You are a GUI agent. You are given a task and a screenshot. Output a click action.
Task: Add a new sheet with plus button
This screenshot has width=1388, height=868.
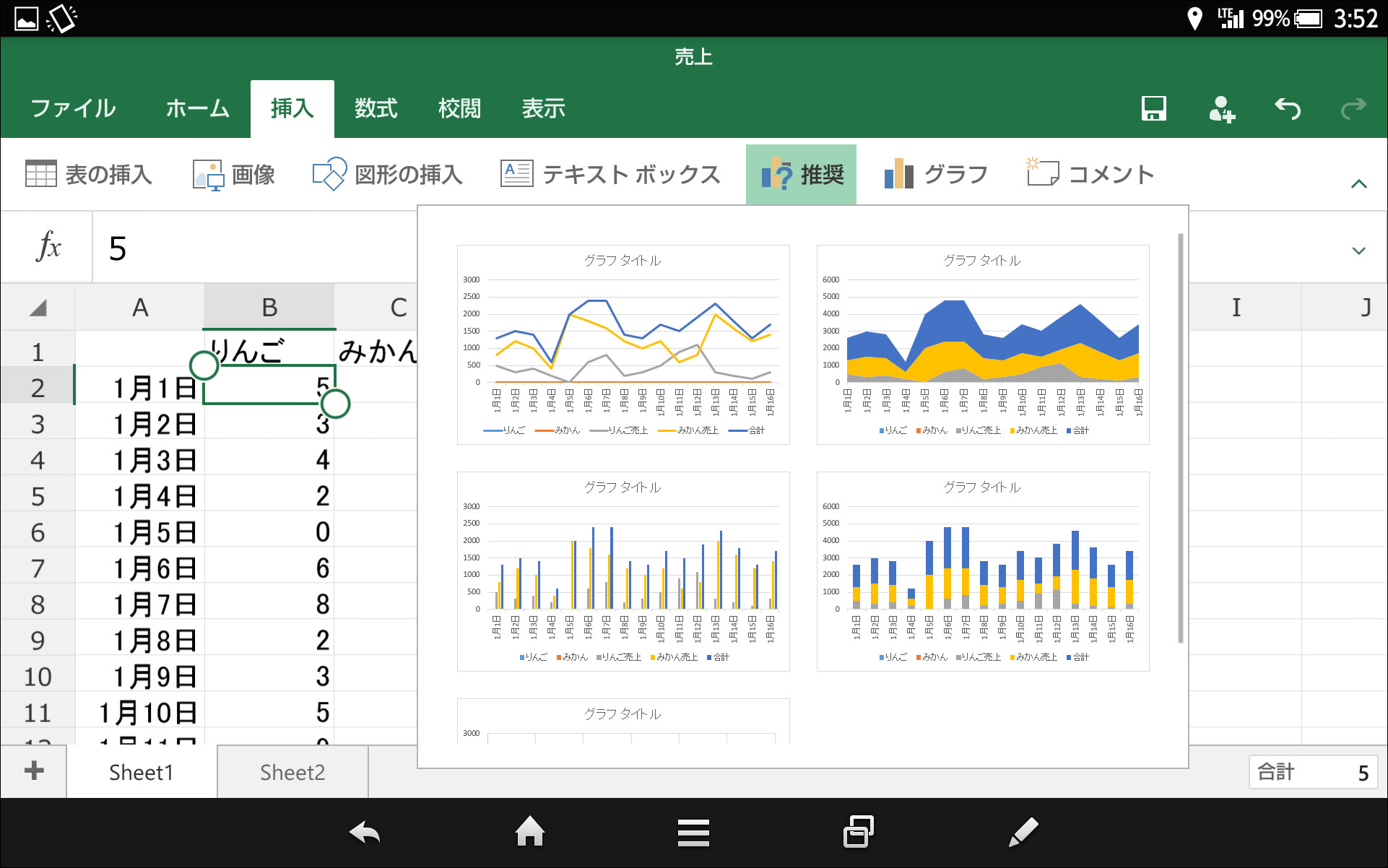pyautogui.click(x=34, y=771)
